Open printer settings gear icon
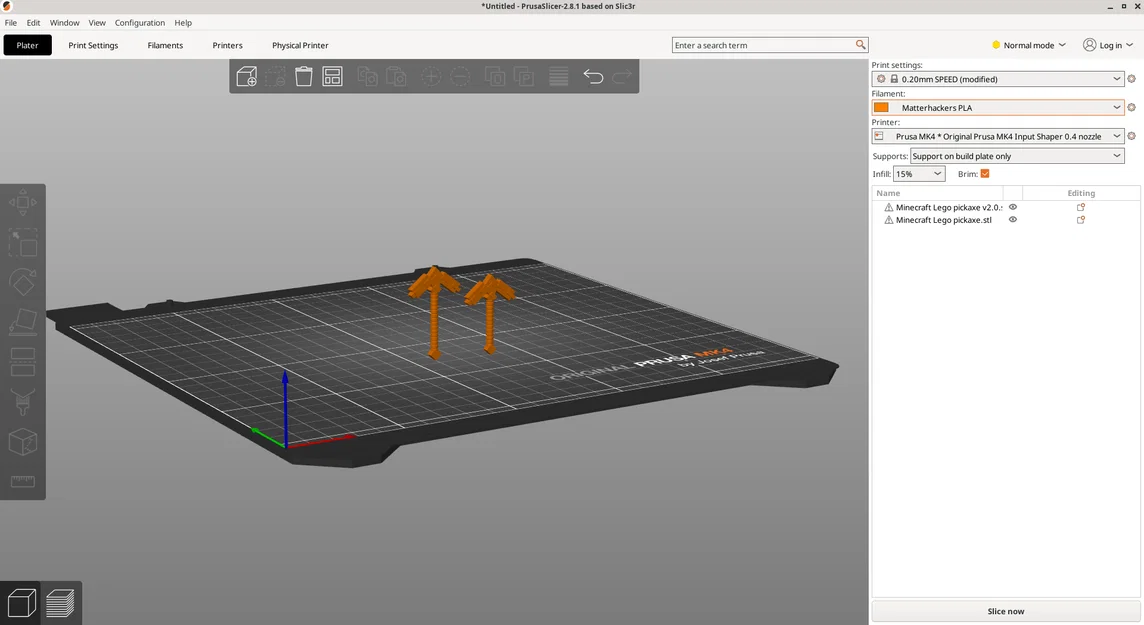 pos(1132,136)
